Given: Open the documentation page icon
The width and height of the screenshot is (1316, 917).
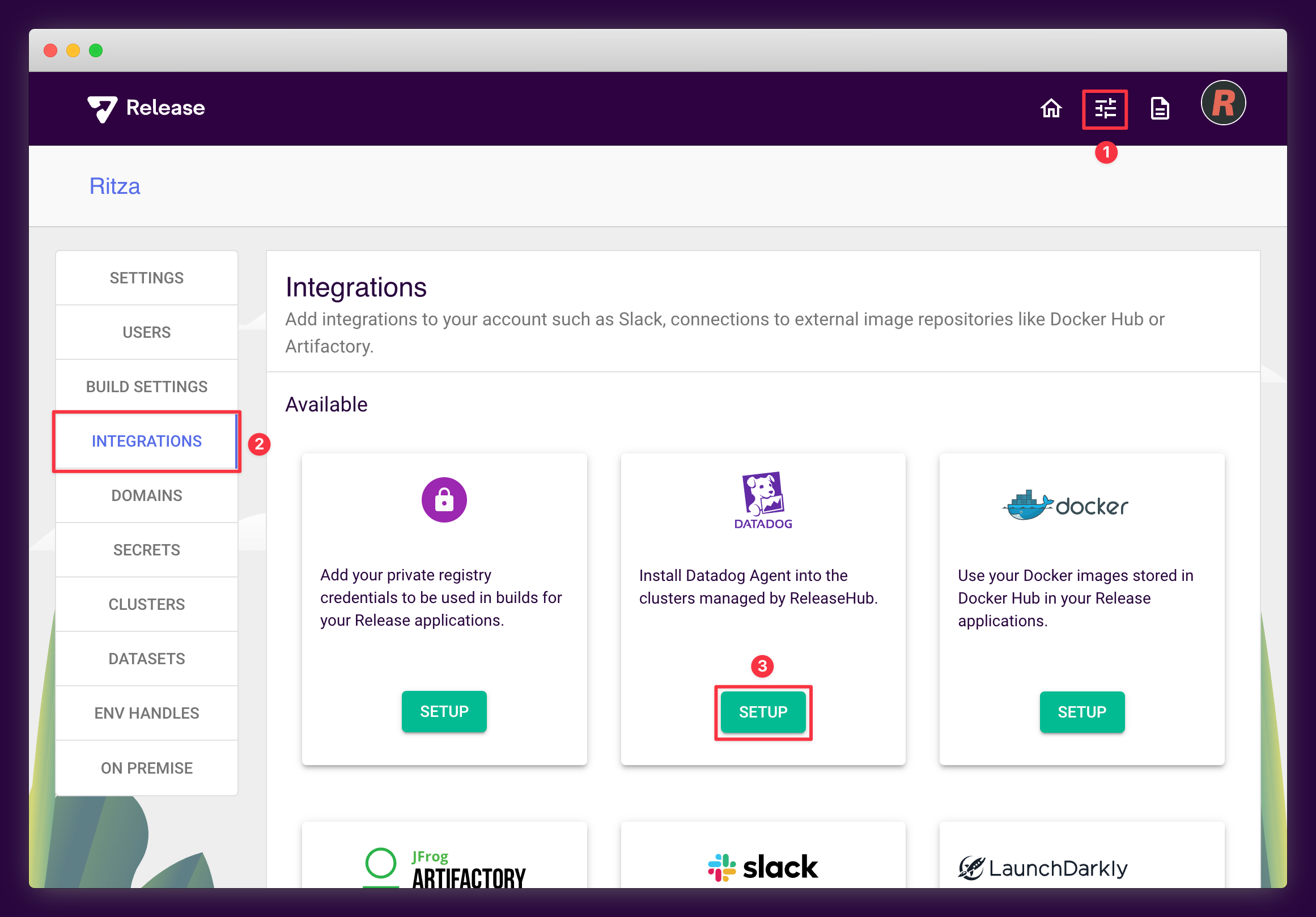Looking at the screenshot, I should (1160, 108).
